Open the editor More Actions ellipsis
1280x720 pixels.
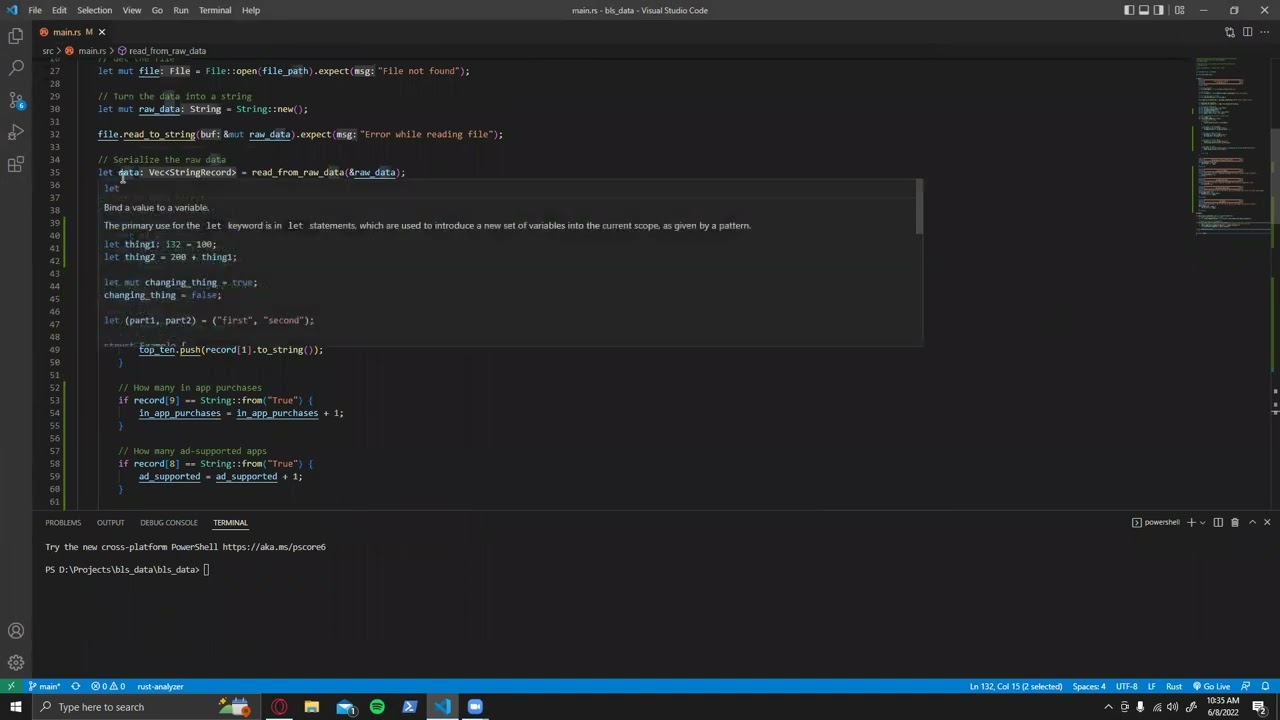[1264, 32]
